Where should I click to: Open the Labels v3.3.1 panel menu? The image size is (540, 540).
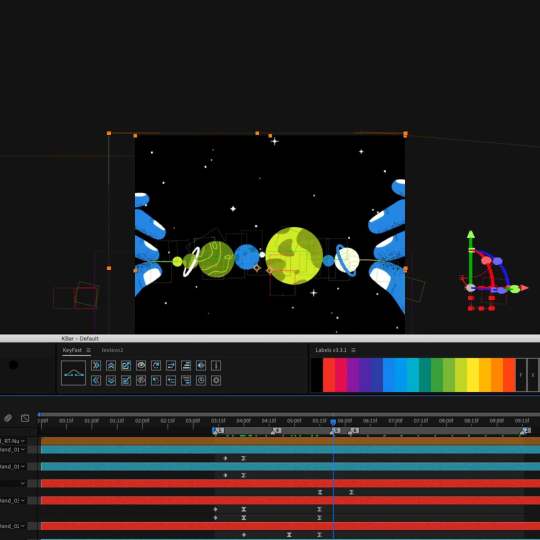353,350
